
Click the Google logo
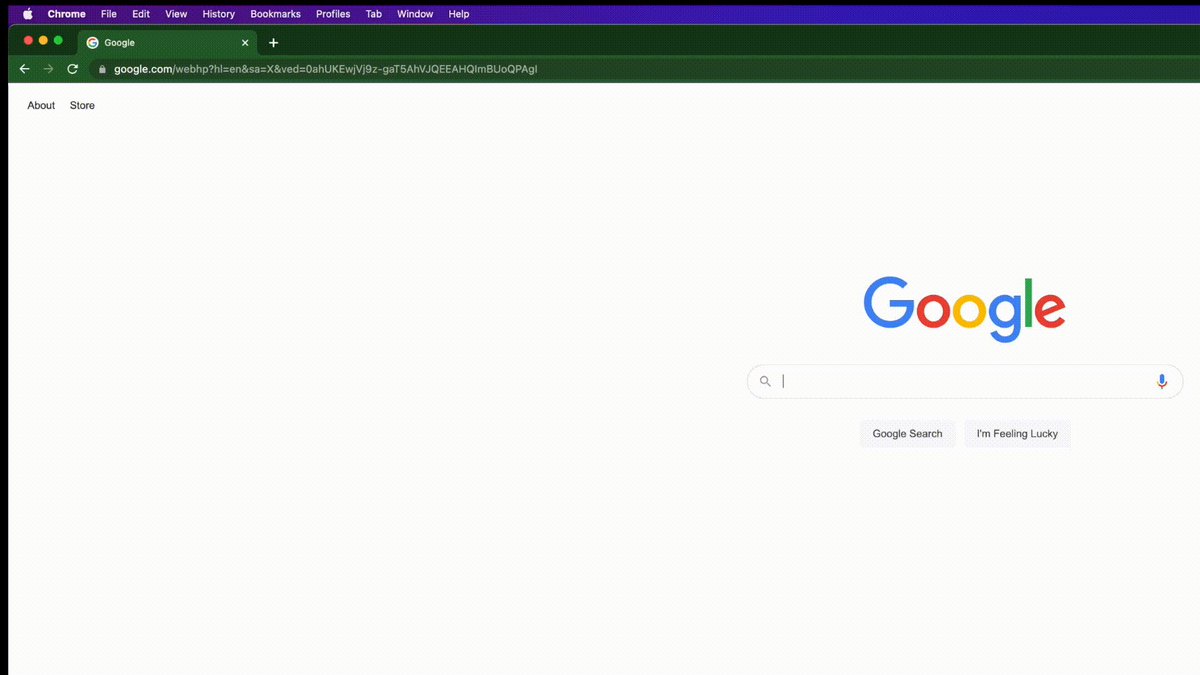point(964,308)
